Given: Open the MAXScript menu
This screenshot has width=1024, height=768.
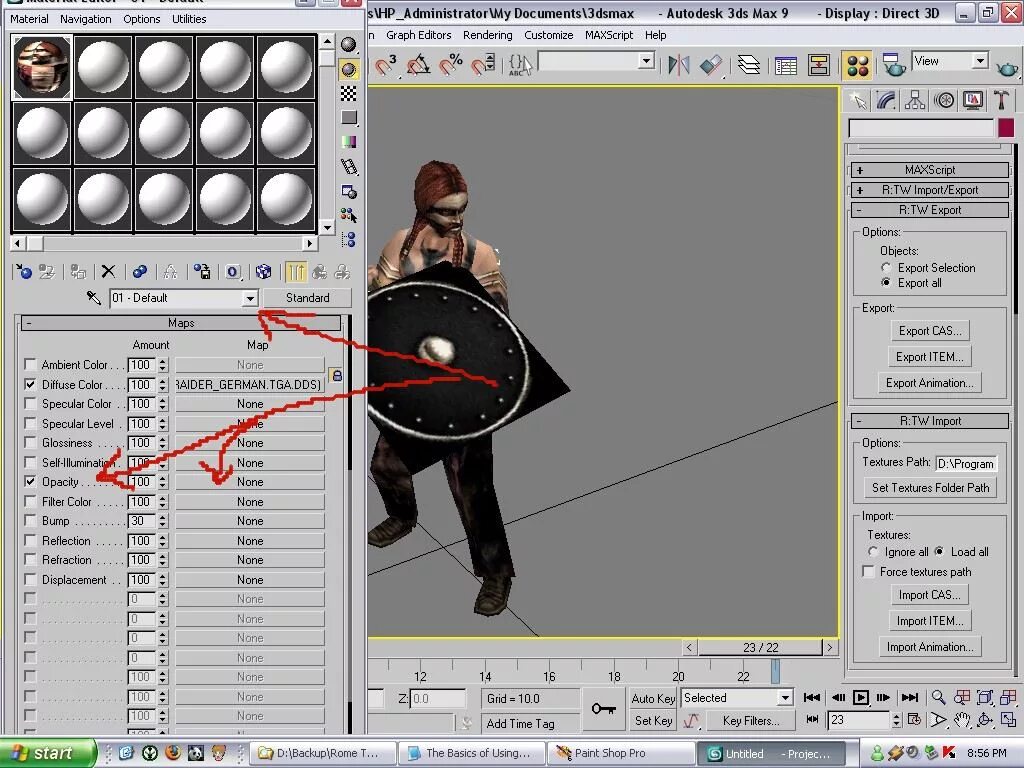Looking at the screenshot, I should (609, 35).
